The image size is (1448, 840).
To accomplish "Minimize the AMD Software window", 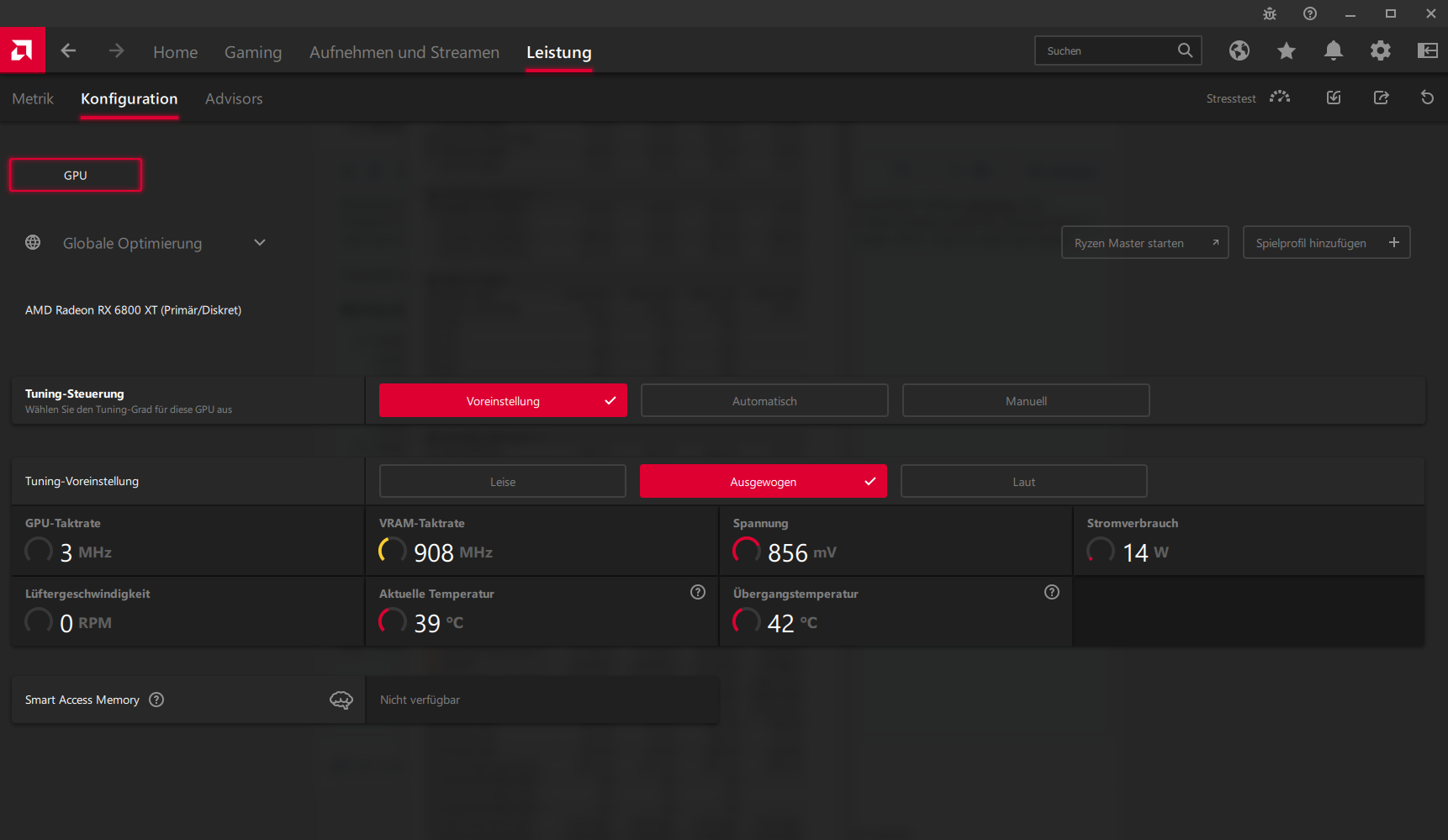I will (x=1350, y=13).
